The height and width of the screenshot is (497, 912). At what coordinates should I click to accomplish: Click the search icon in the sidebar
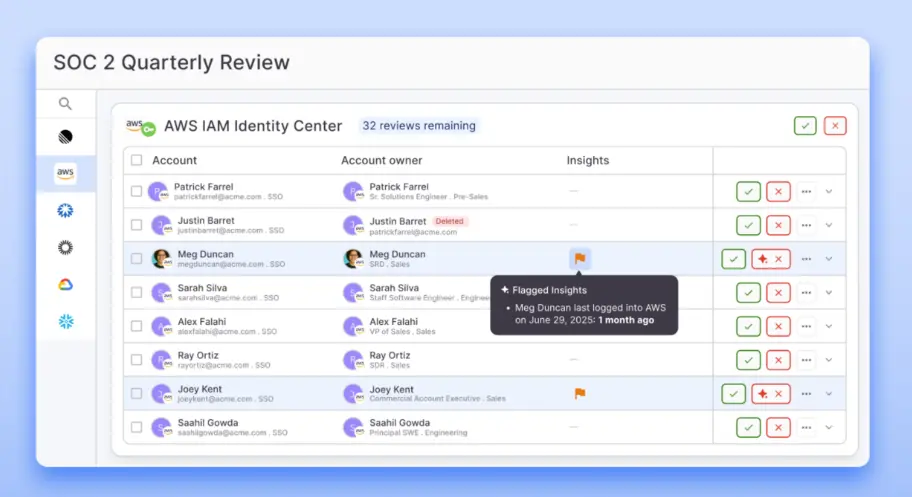pos(65,103)
